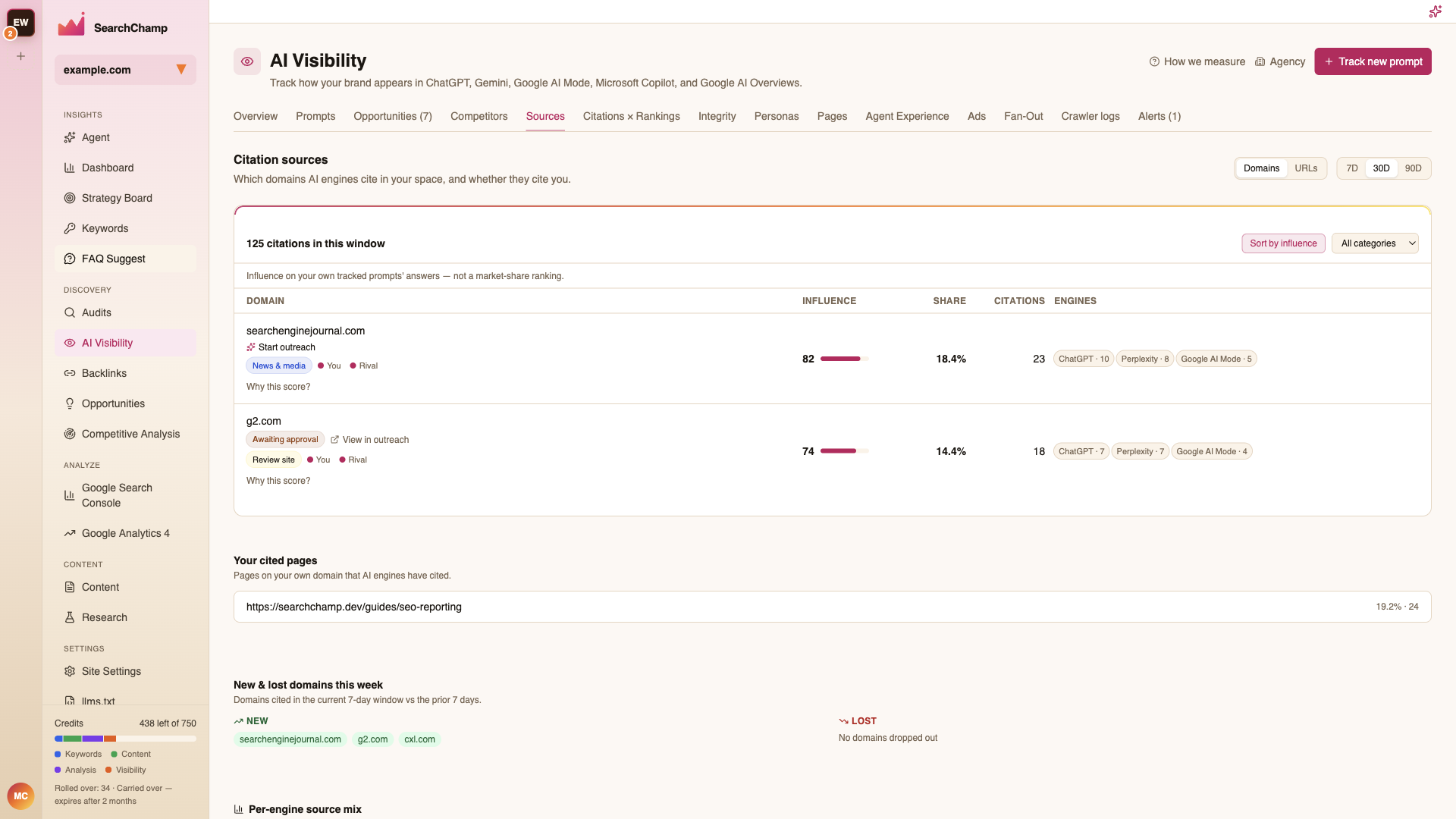
Task: Click the plus icon under workspace avatar
Action: click(21, 56)
